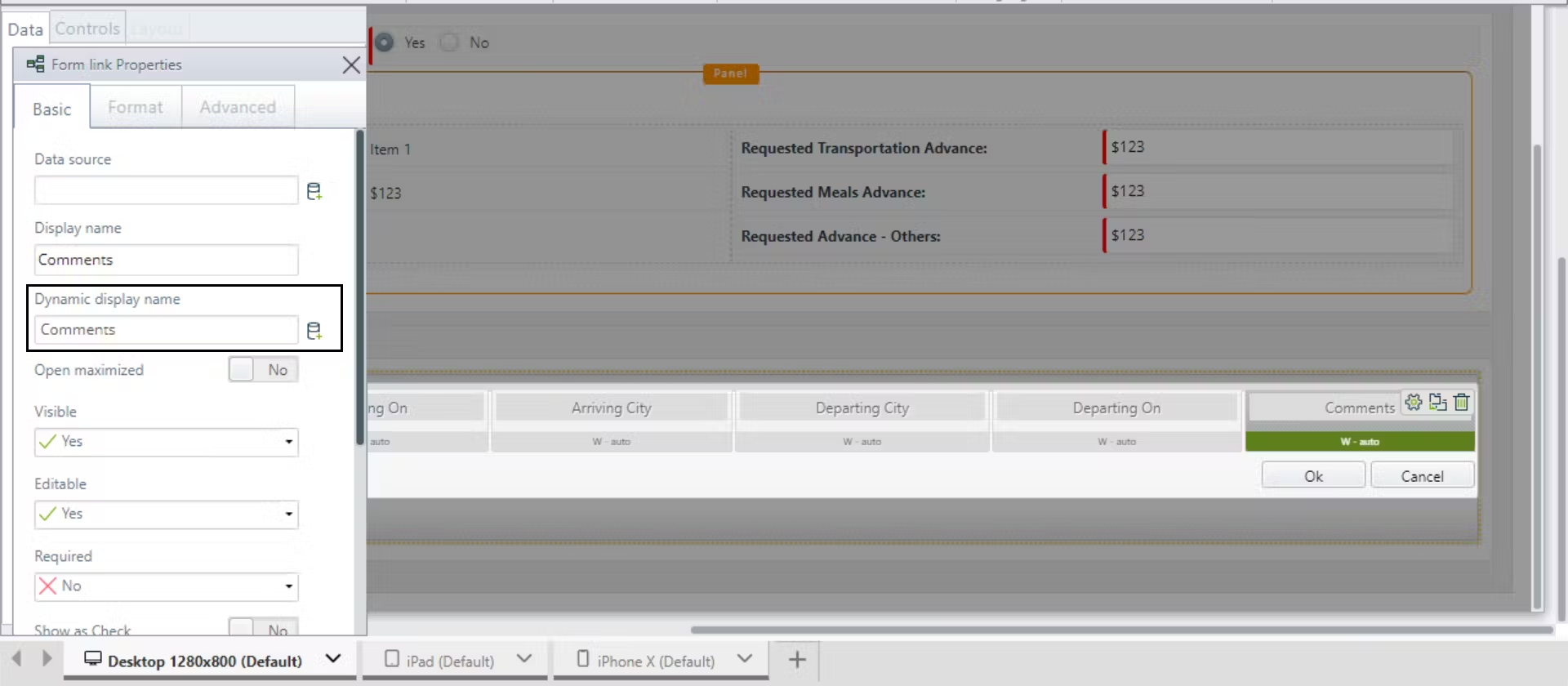The image size is (1568, 686).
Task: Click the Ok button
Action: pyautogui.click(x=1312, y=476)
